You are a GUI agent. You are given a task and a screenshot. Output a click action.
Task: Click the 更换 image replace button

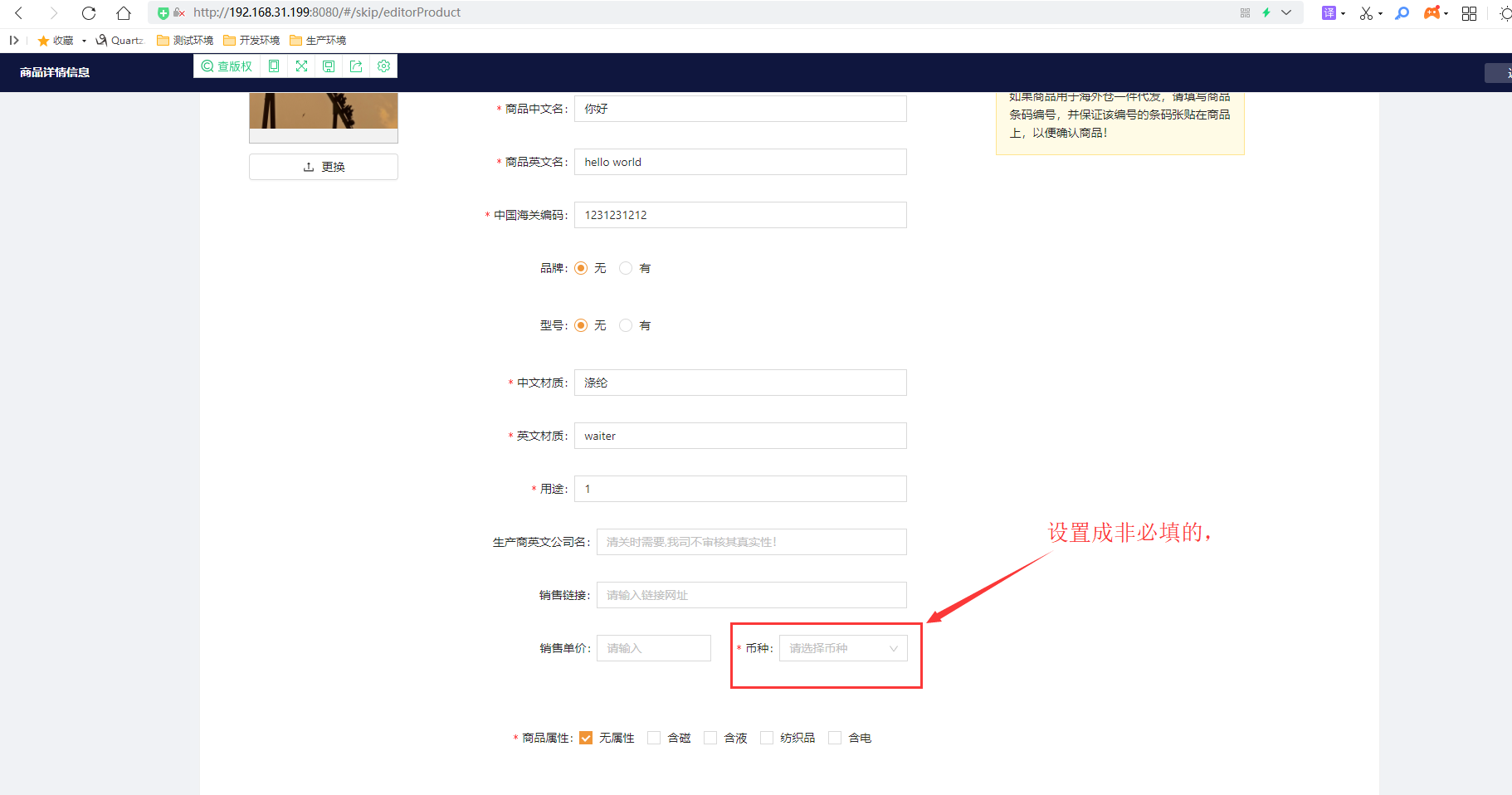[x=324, y=167]
